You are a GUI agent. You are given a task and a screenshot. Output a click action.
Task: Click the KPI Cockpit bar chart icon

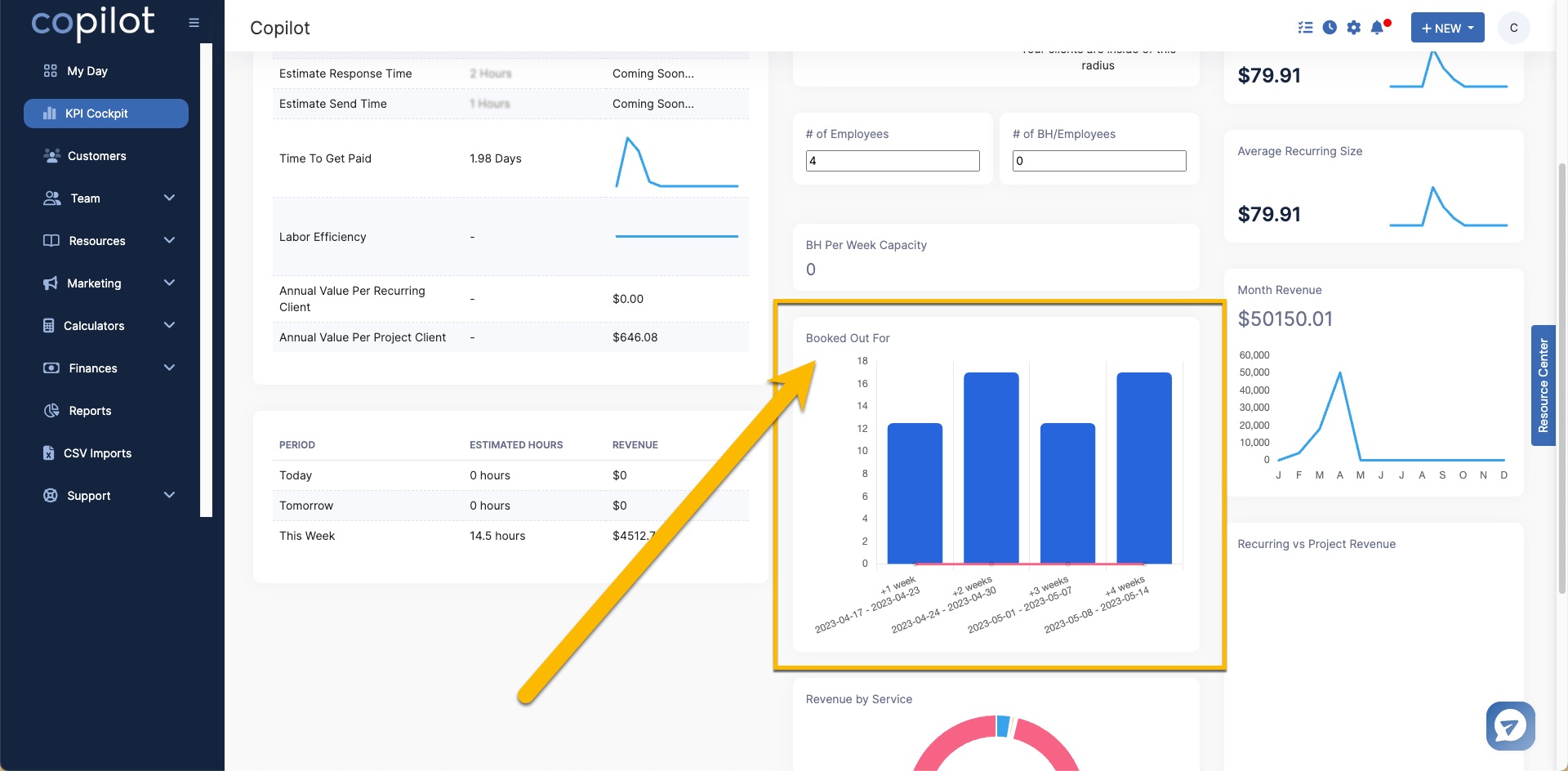tap(50, 114)
